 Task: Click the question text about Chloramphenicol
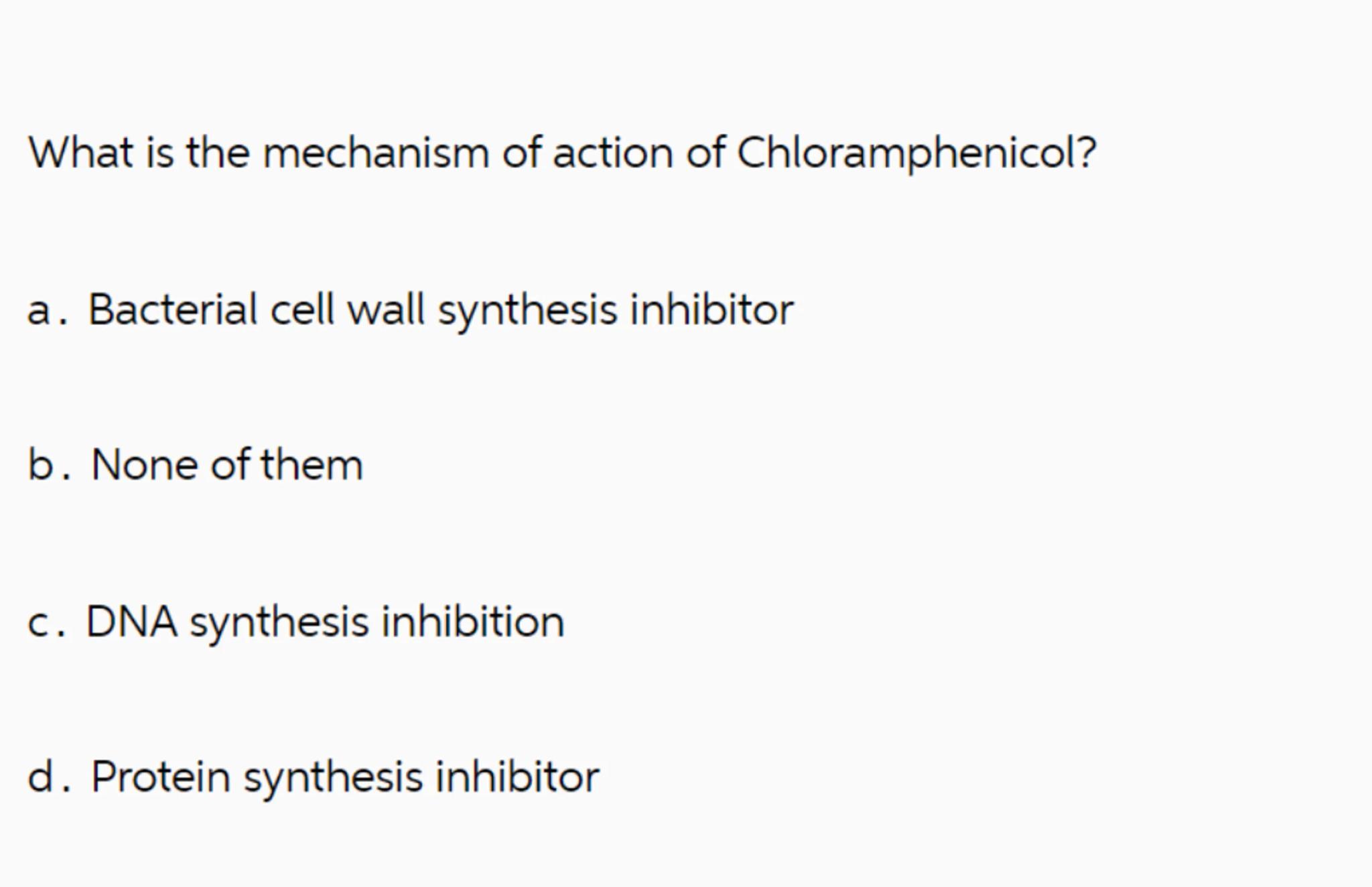tap(561, 153)
